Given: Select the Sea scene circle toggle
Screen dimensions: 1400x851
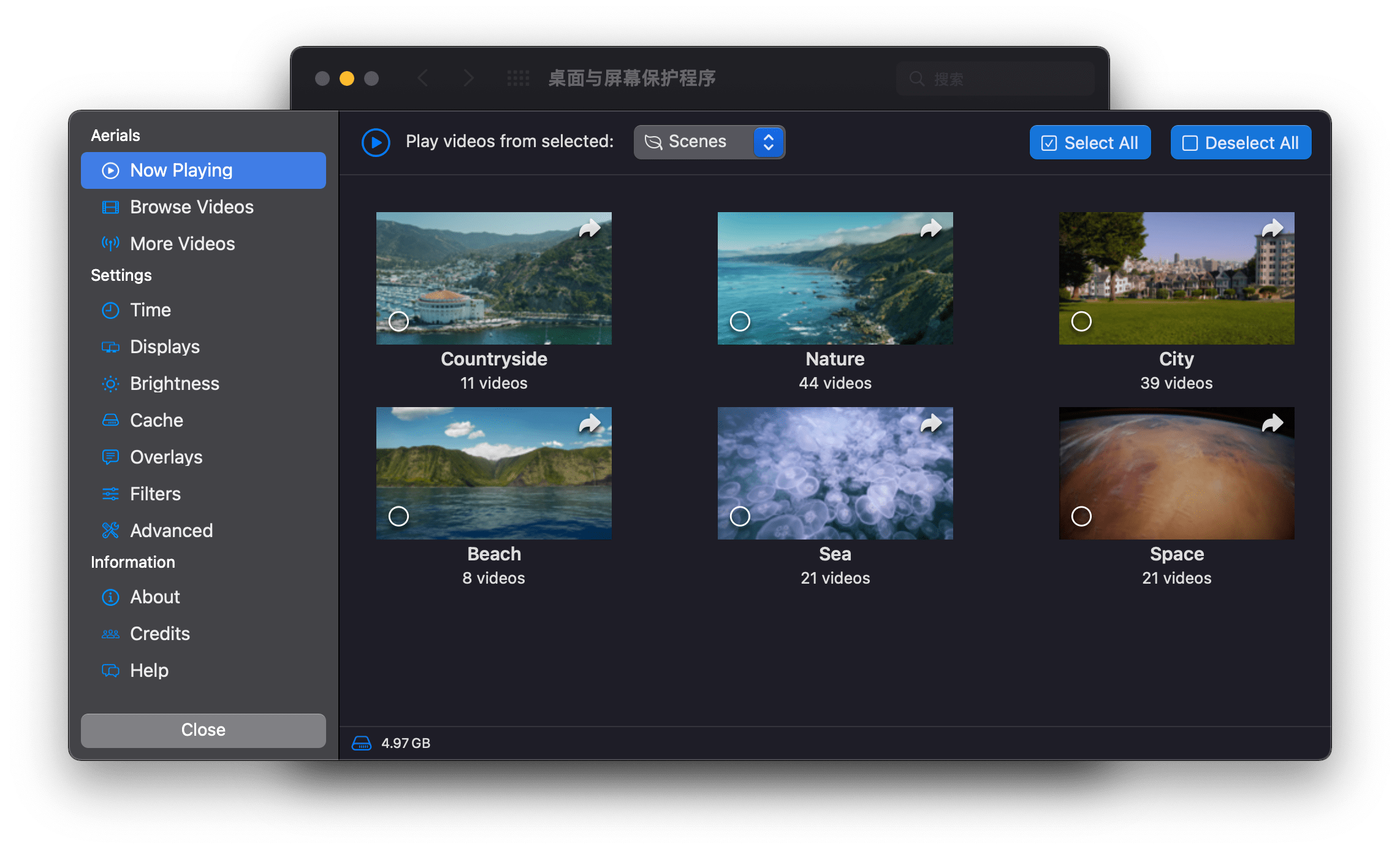Looking at the screenshot, I should point(740,516).
